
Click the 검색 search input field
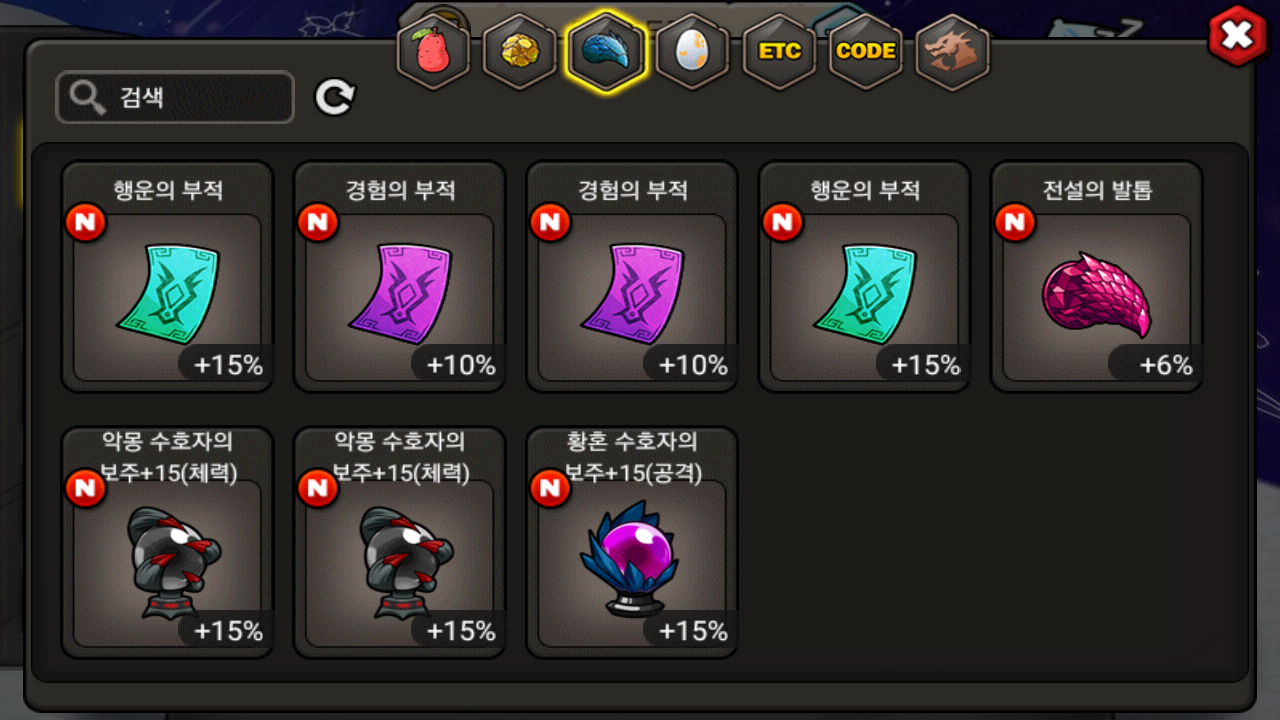(x=175, y=97)
